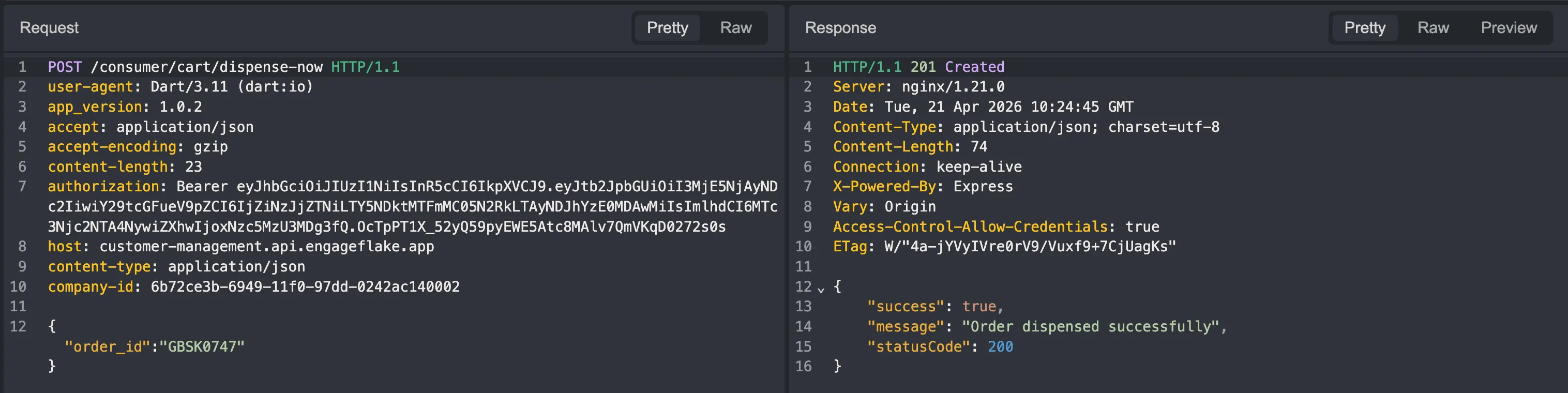1568x393 pixels.
Task: Click the Response panel title
Action: coord(840,28)
